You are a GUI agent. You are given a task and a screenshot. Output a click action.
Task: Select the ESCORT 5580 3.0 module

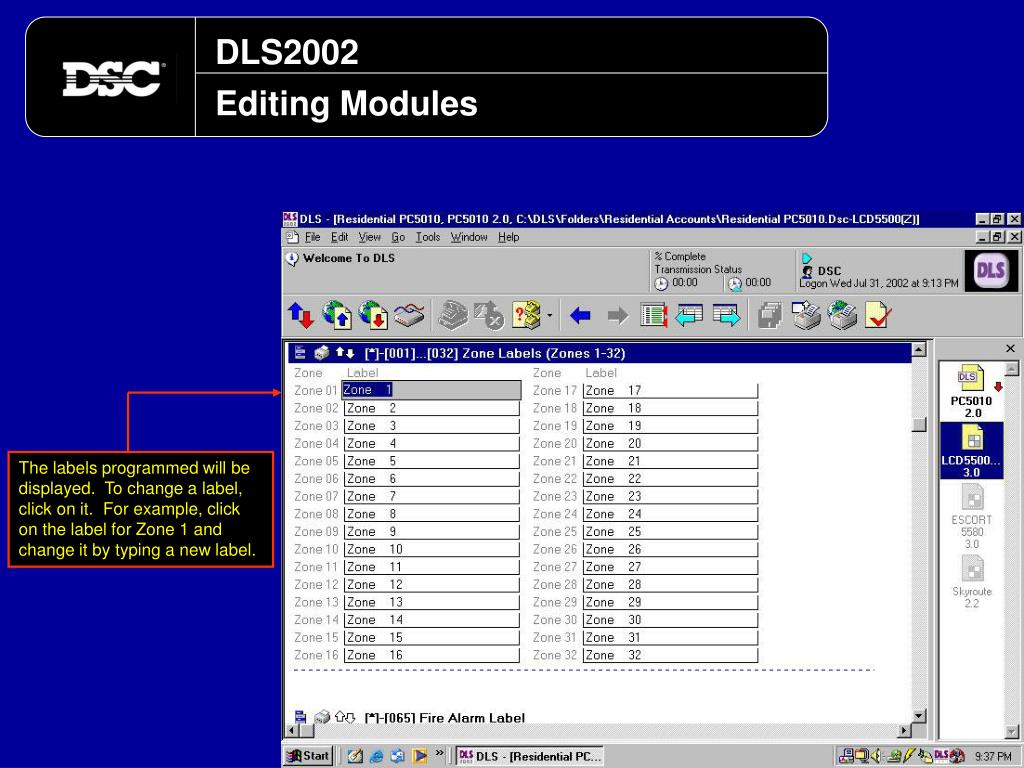[972, 517]
